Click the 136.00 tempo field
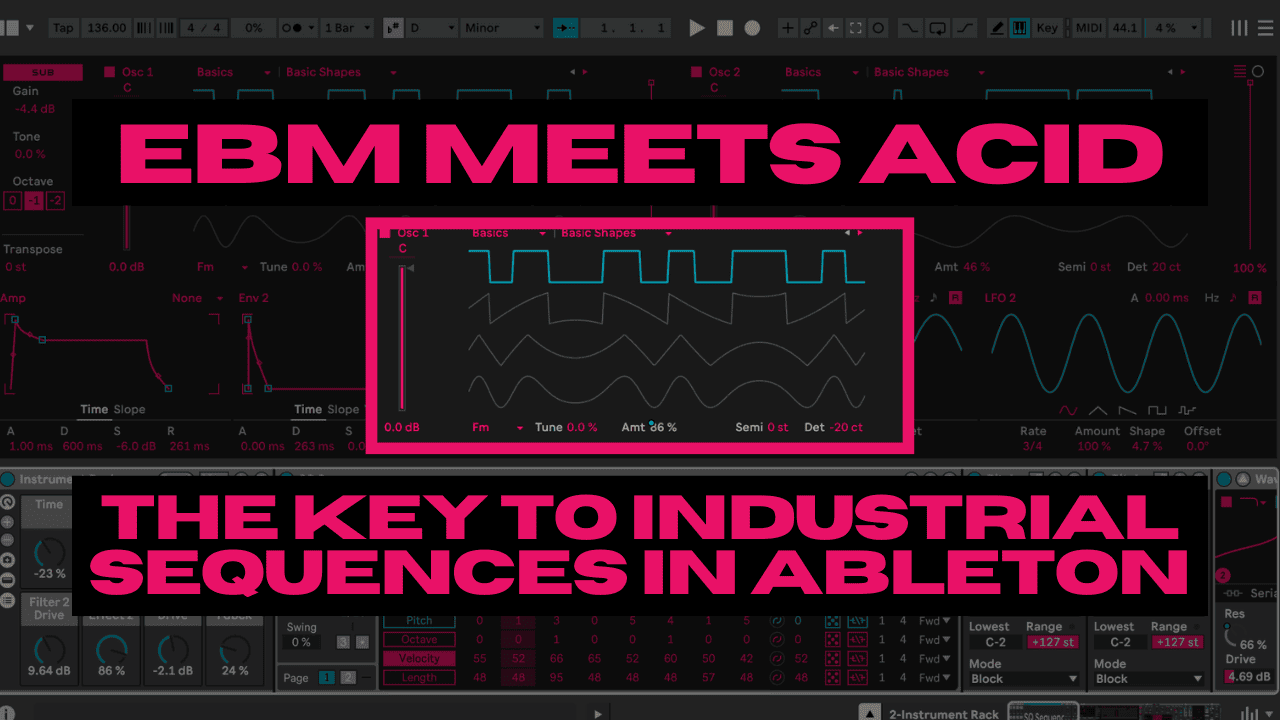Viewport: 1280px width, 720px height. (105, 28)
